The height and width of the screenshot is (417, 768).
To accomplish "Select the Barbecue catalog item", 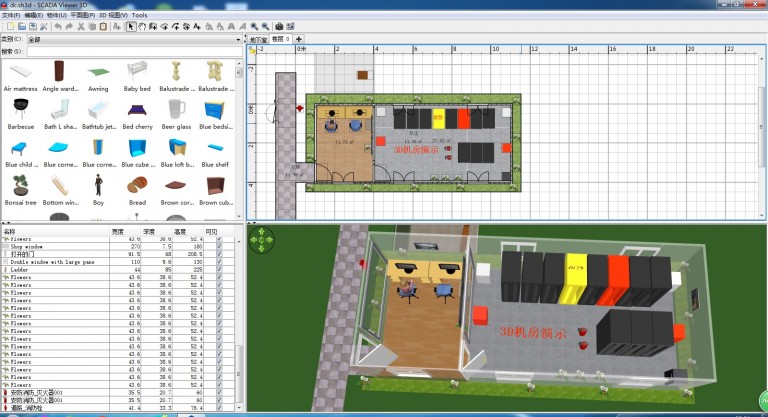I will [x=21, y=115].
